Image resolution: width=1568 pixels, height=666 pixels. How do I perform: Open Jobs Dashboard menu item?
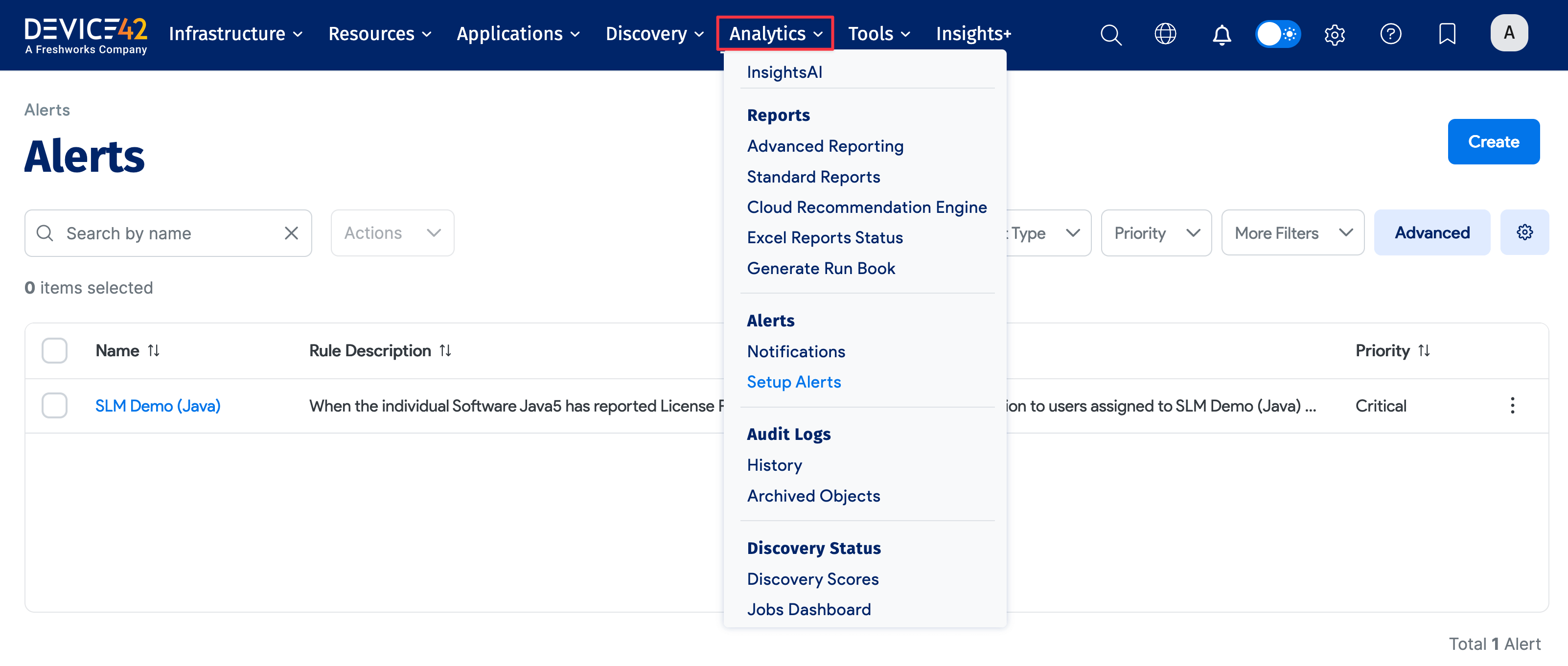[809, 609]
